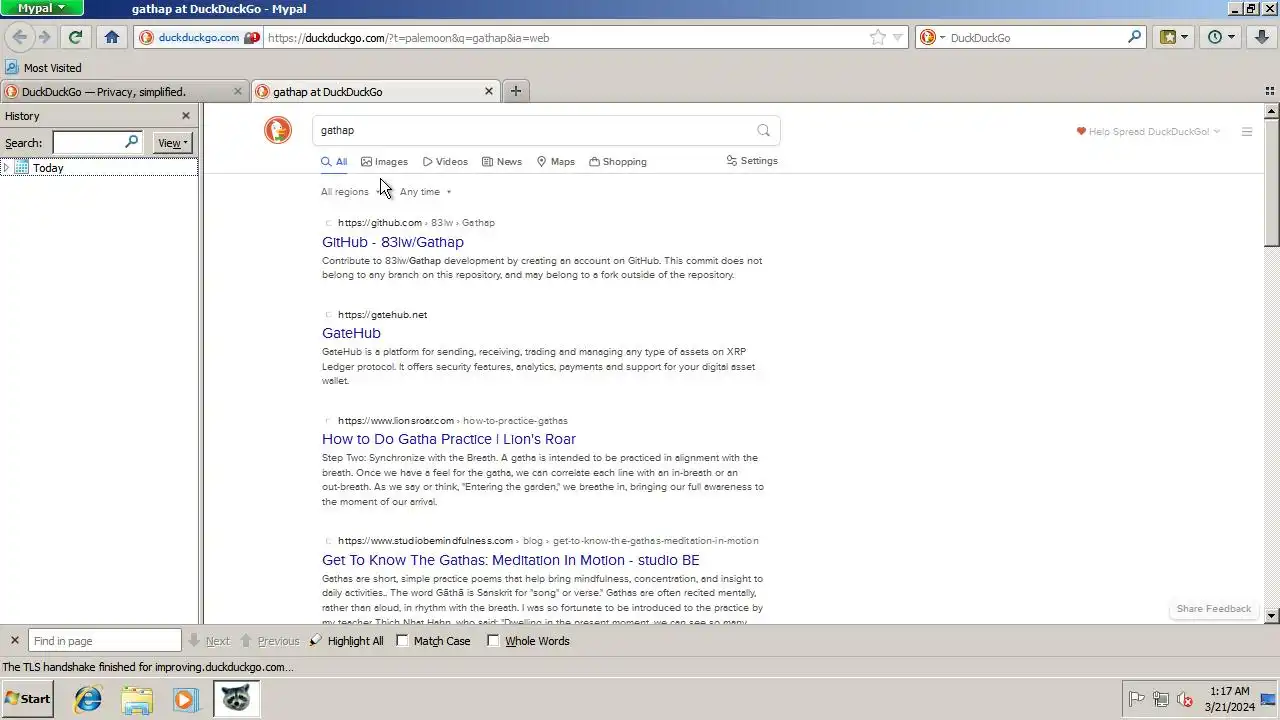Go forward with the Forward arrow button
Screen dimensions: 1280x720
pos(44,37)
